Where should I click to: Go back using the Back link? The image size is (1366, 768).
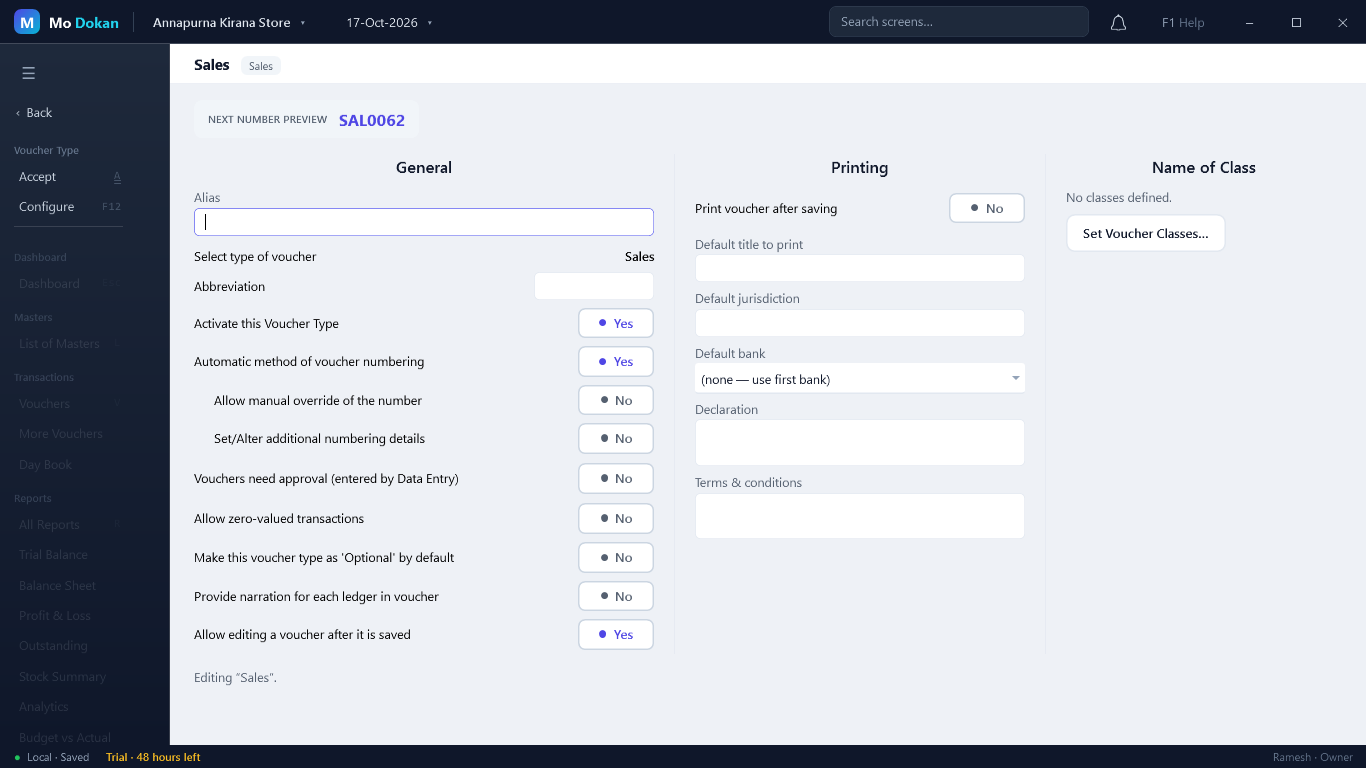[35, 113]
